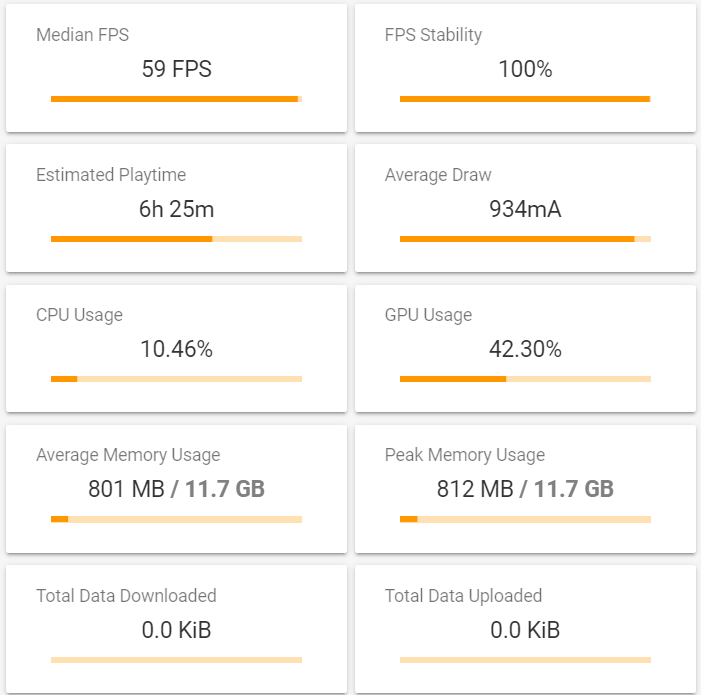Screen dimensions: 701x695
Task: Click the CPU Usage progress bar
Action: [x=176, y=379]
